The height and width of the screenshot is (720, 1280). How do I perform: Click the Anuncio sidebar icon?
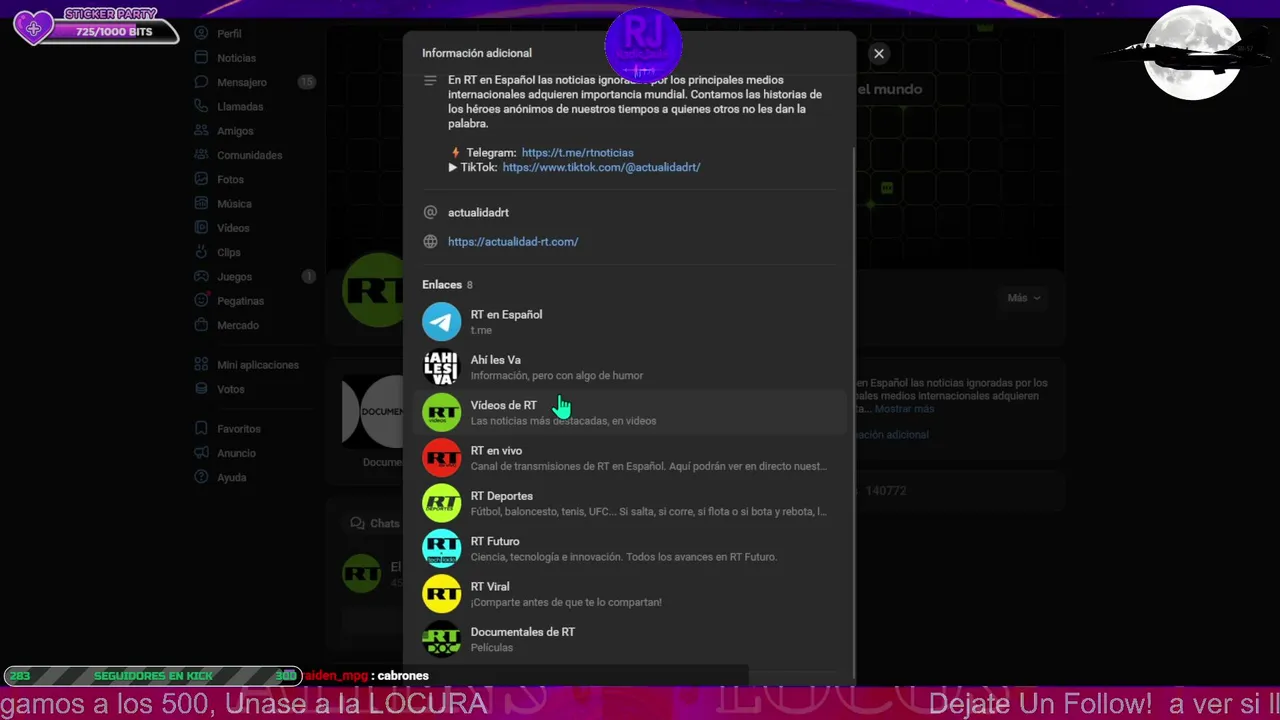tap(202, 453)
